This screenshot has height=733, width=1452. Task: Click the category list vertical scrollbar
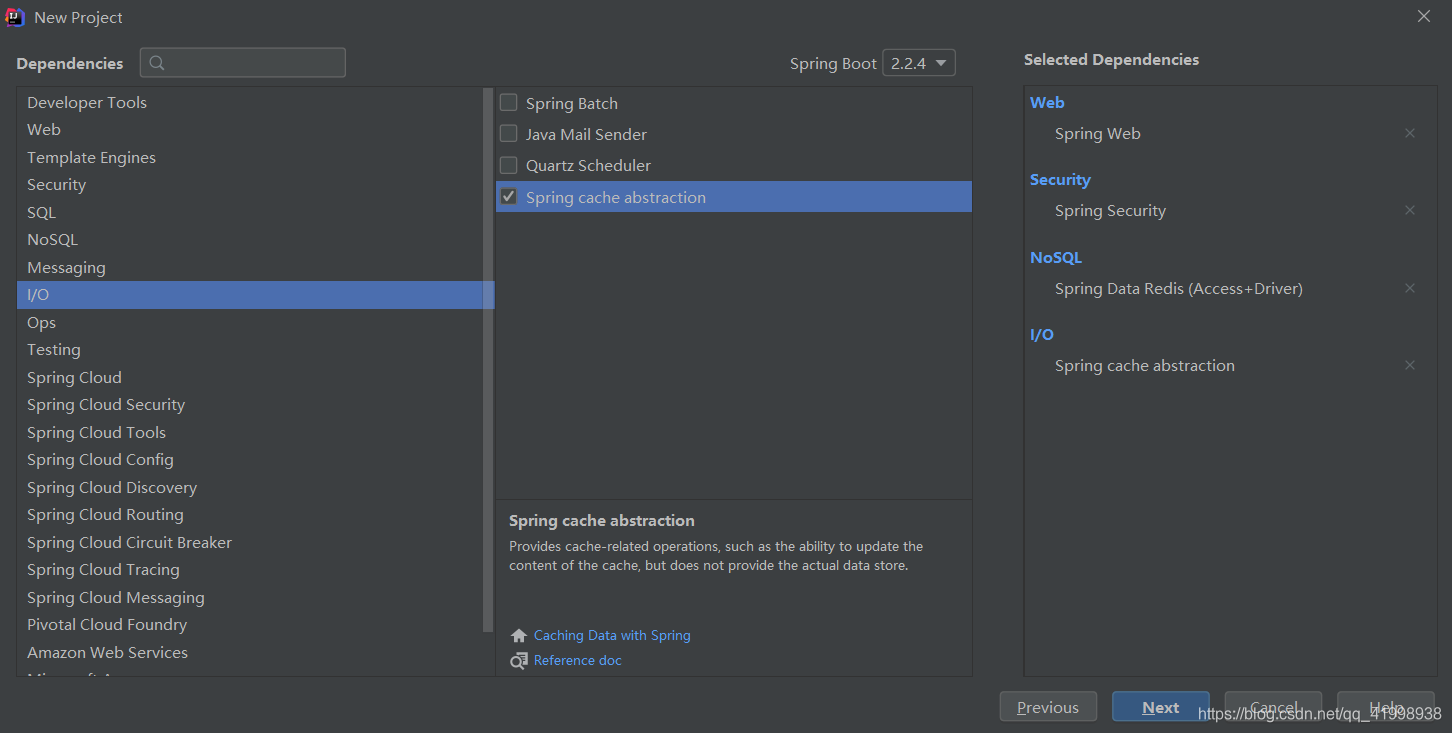[x=488, y=360]
